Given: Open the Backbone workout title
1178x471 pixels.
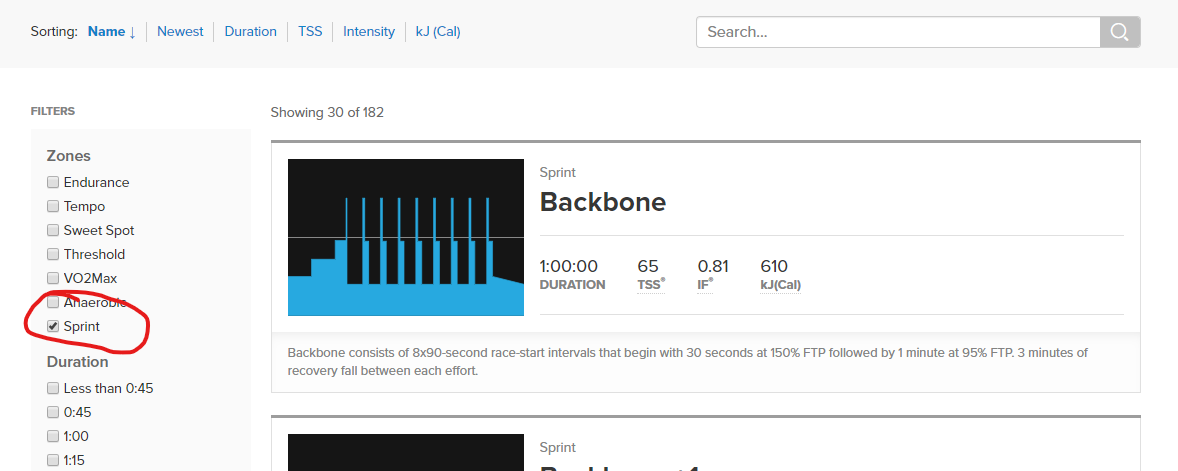Looking at the screenshot, I should click(603, 202).
